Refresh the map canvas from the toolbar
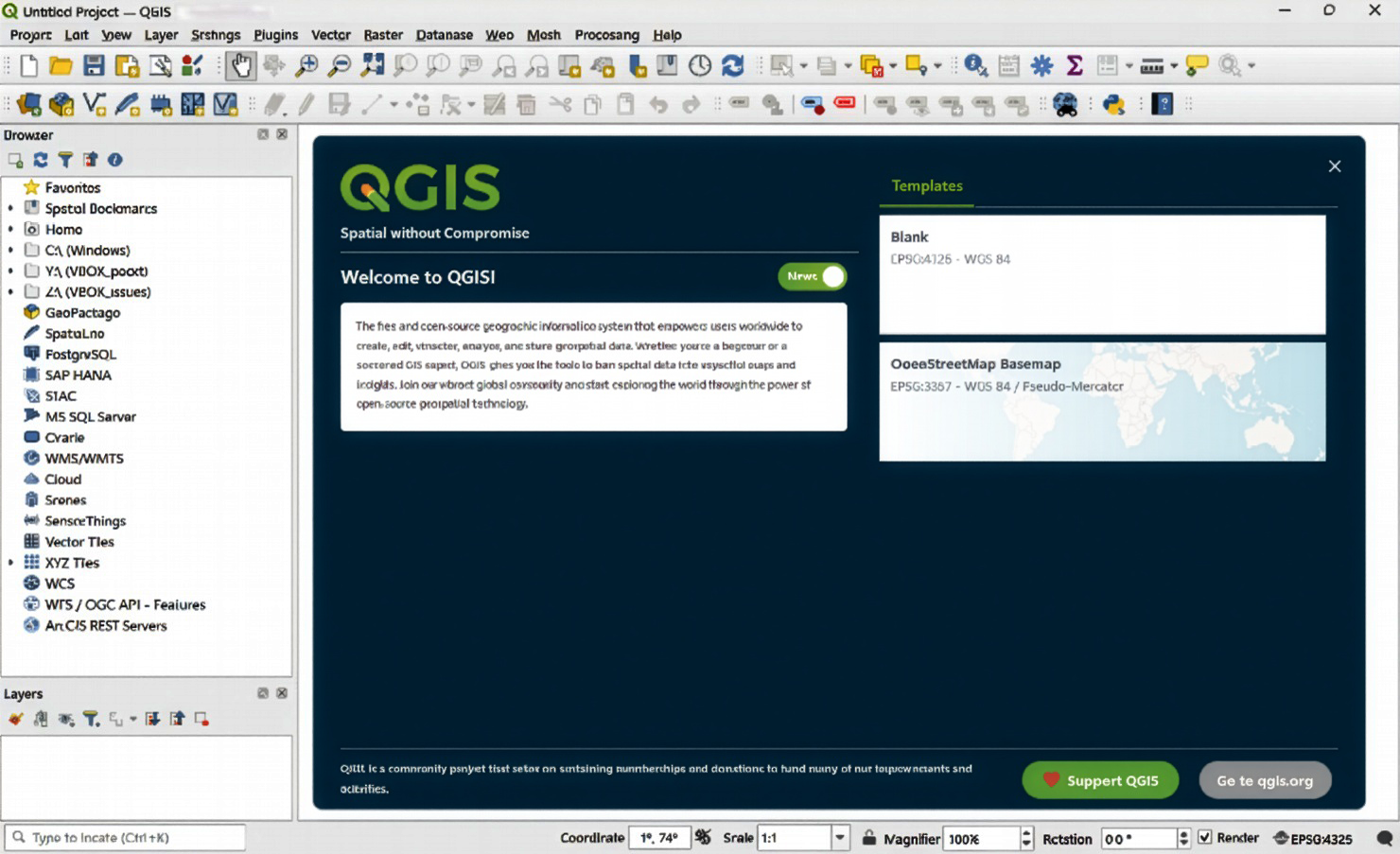 pyautogui.click(x=732, y=65)
